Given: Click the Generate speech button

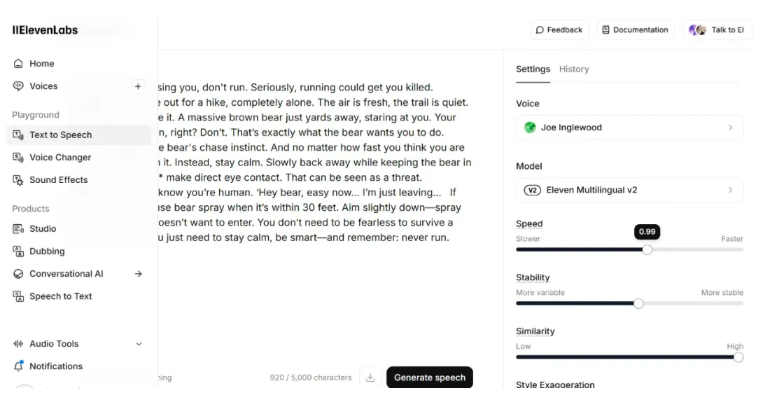Looking at the screenshot, I should (429, 378).
